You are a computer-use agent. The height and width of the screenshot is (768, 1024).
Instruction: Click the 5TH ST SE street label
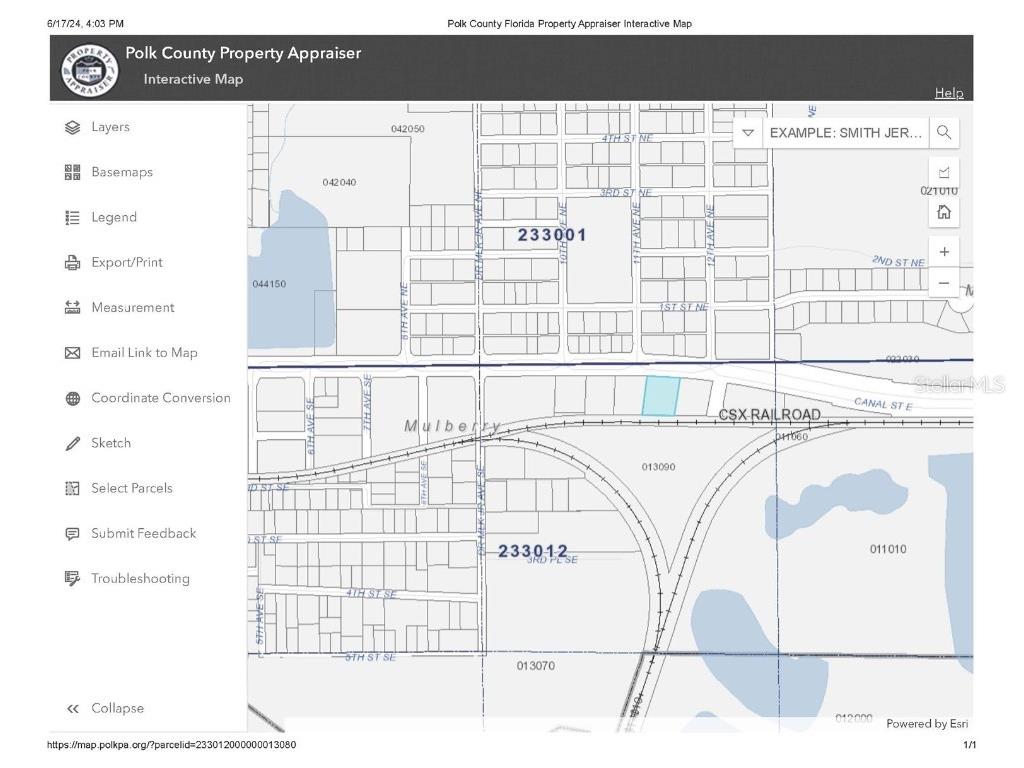pyautogui.click(x=370, y=657)
